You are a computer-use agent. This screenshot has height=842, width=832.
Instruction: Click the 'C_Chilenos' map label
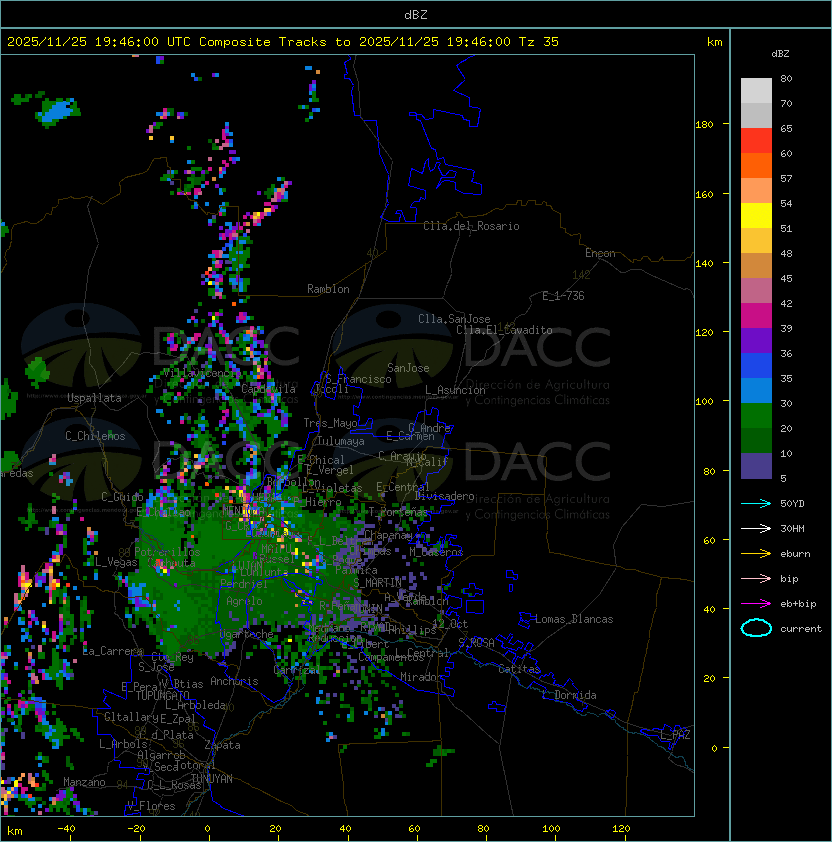[95, 436]
